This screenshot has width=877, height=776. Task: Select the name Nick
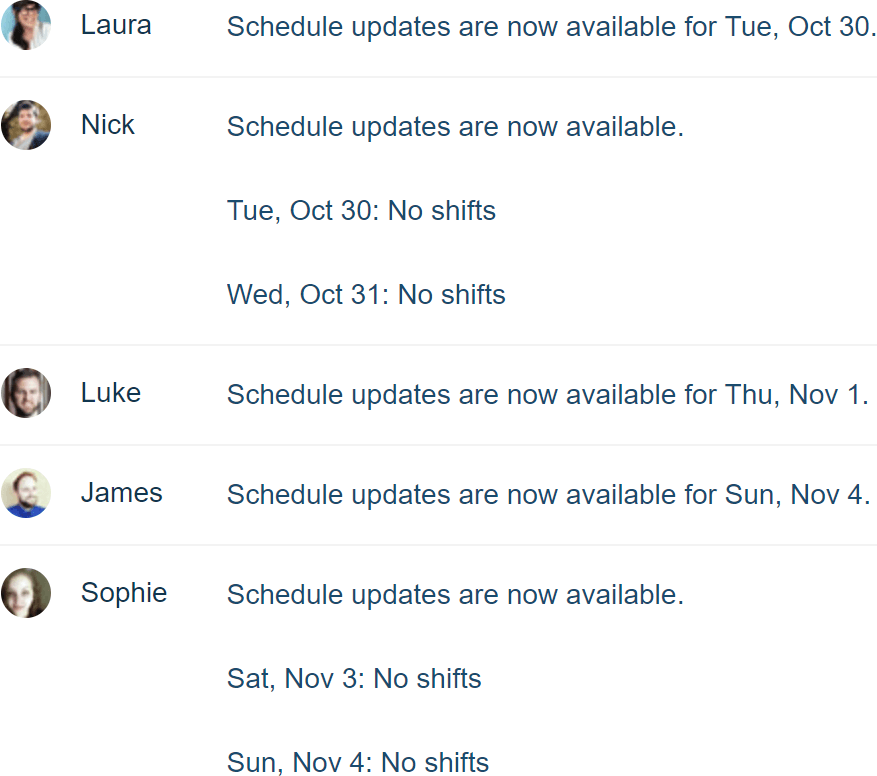coord(108,125)
